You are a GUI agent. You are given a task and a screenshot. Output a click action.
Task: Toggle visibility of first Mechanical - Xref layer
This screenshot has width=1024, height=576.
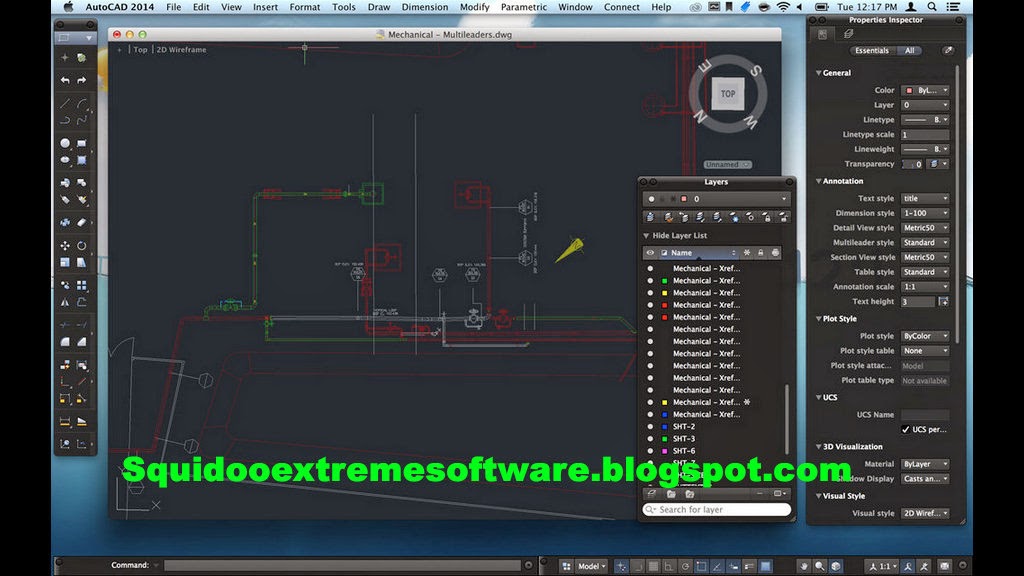click(650, 268)
